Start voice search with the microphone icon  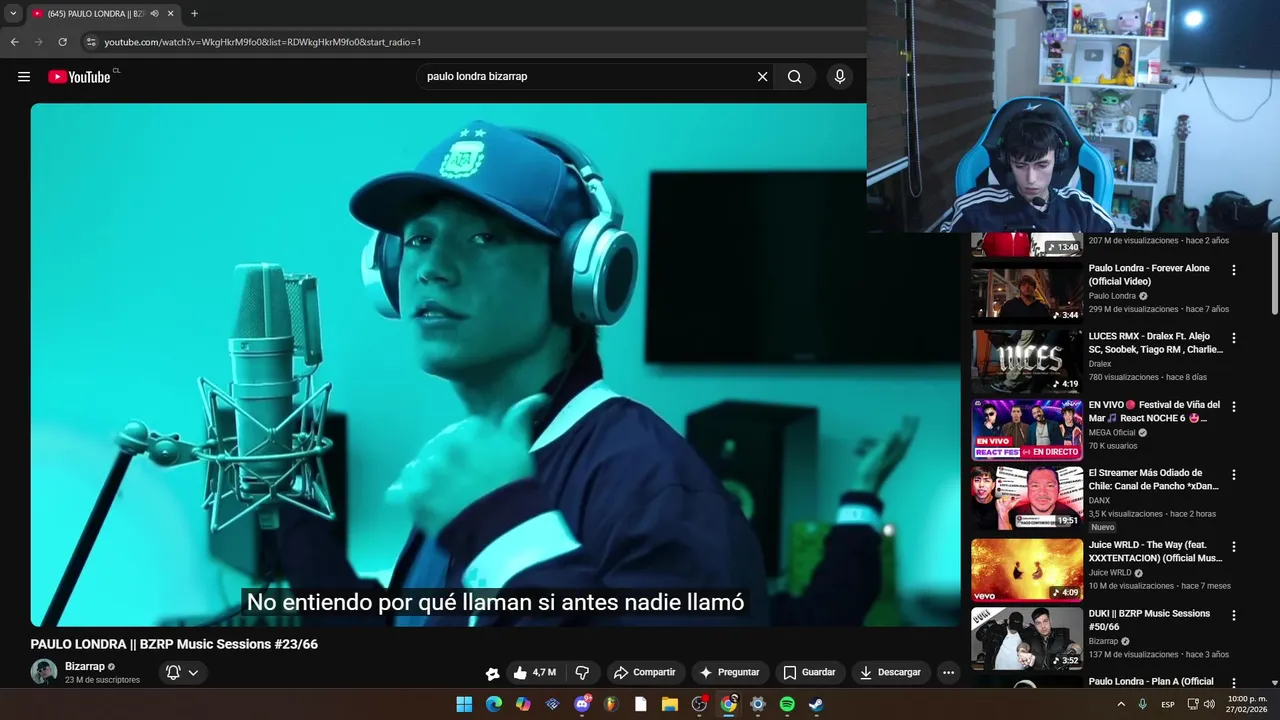click(x=840, y=76)
